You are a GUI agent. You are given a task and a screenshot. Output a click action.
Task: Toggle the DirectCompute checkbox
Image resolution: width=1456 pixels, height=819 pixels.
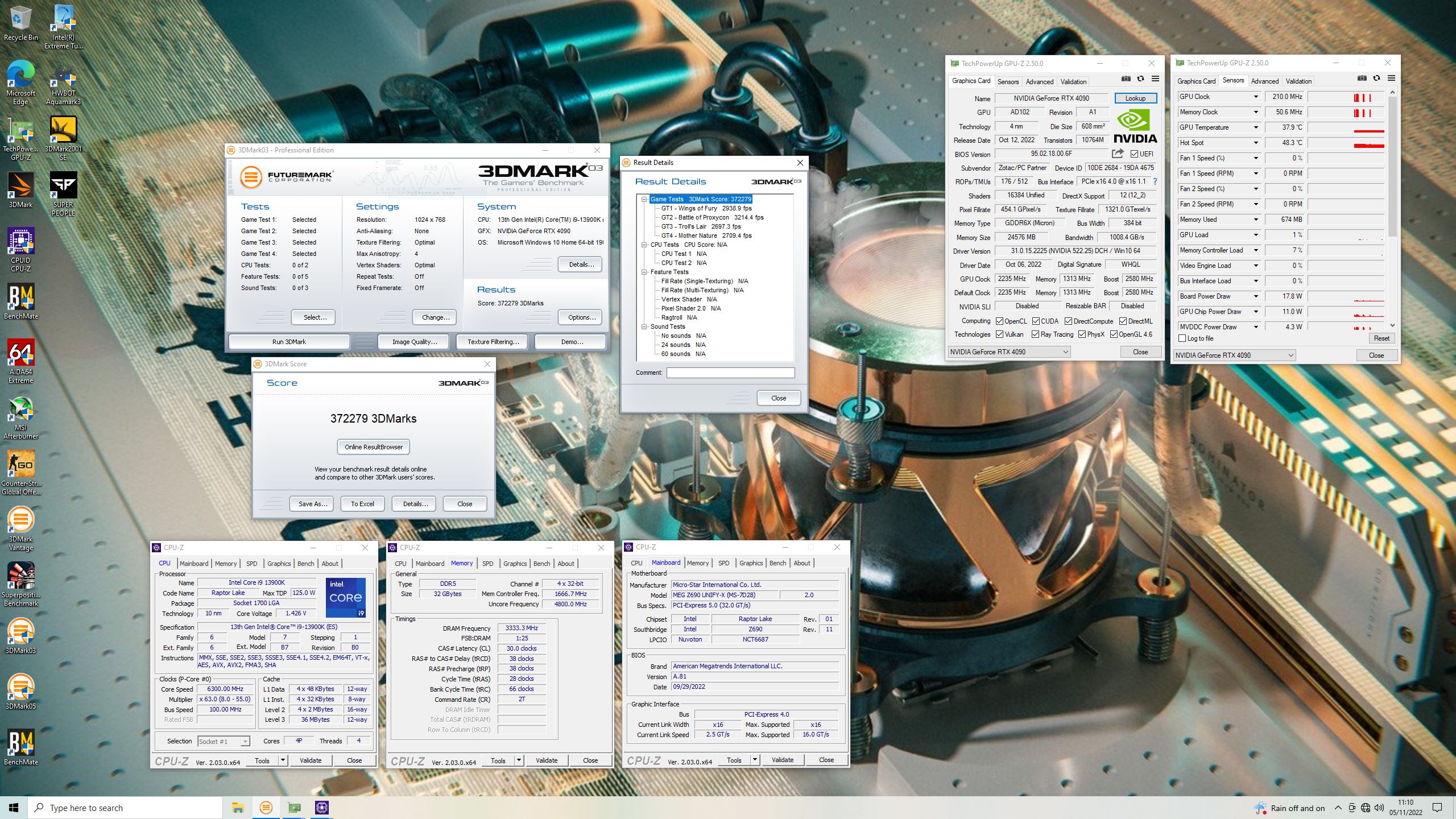(x=1069, y=321)
